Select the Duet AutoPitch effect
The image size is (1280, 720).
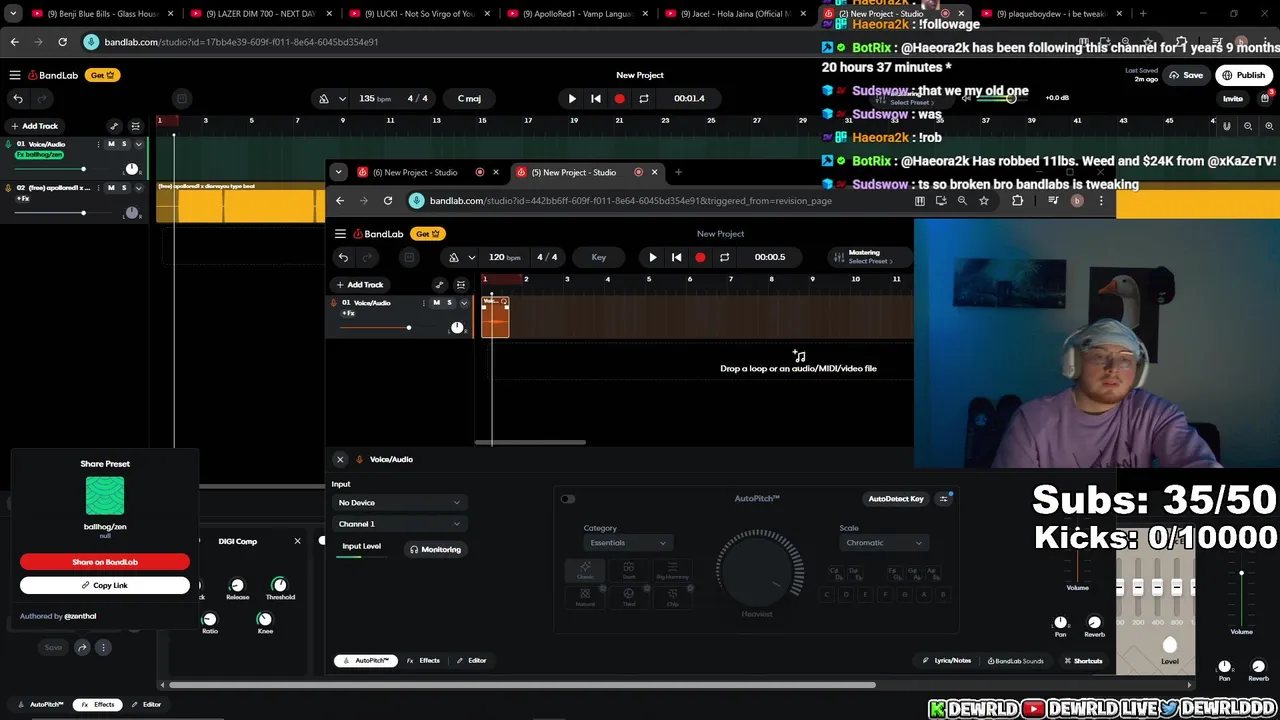click(x=629, y=570)
